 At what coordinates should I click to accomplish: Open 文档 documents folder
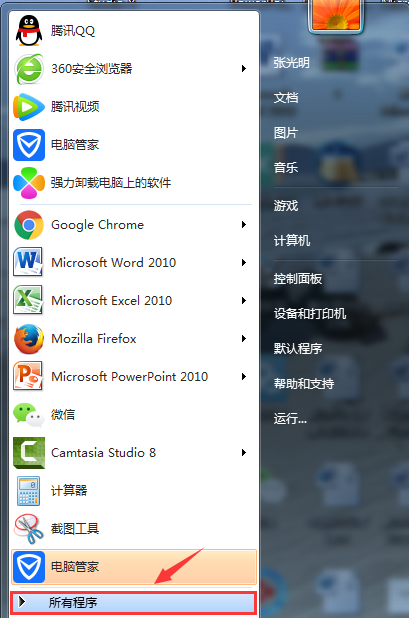pos(286,97)
